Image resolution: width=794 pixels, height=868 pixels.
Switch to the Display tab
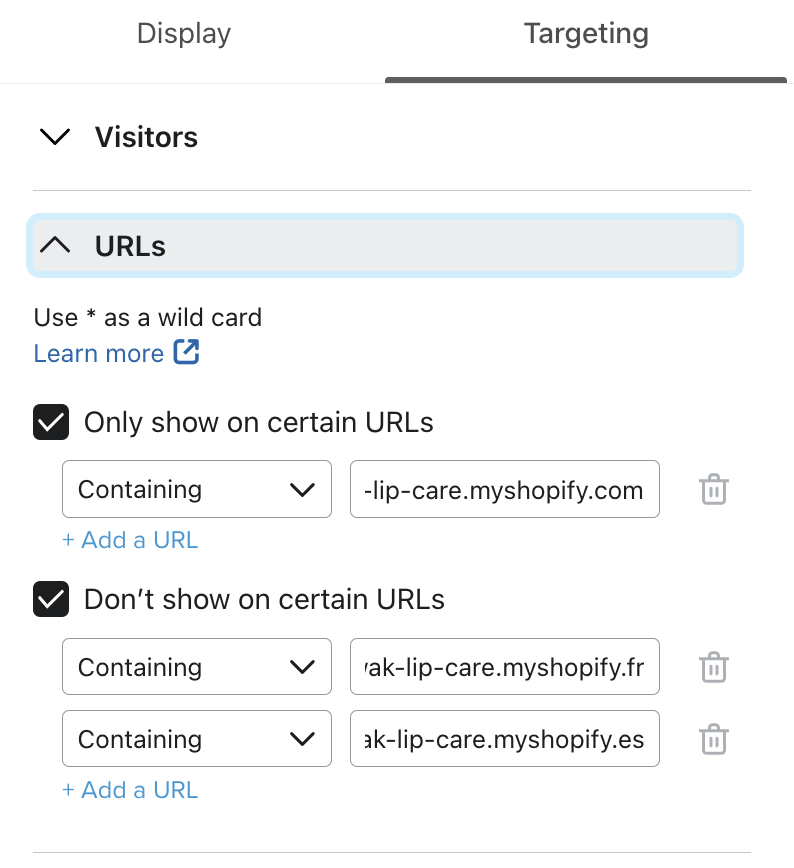click(183, 33)
